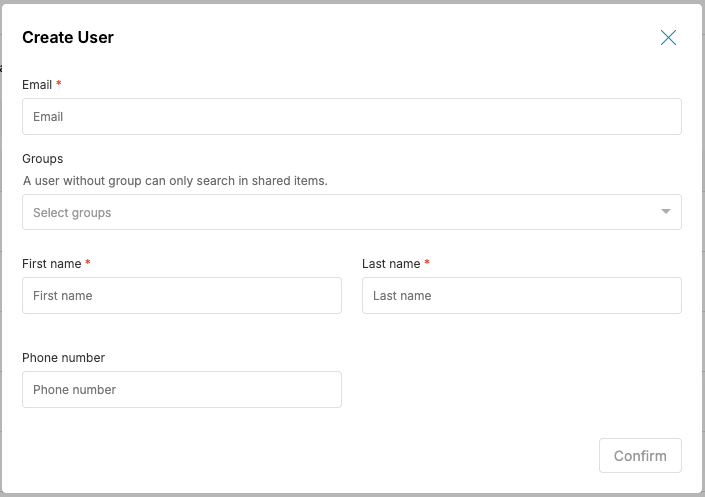The height and width of the screenshot is (497, 705).
Task: Click empty space right of Phone number field
Action: click(520, 390)
